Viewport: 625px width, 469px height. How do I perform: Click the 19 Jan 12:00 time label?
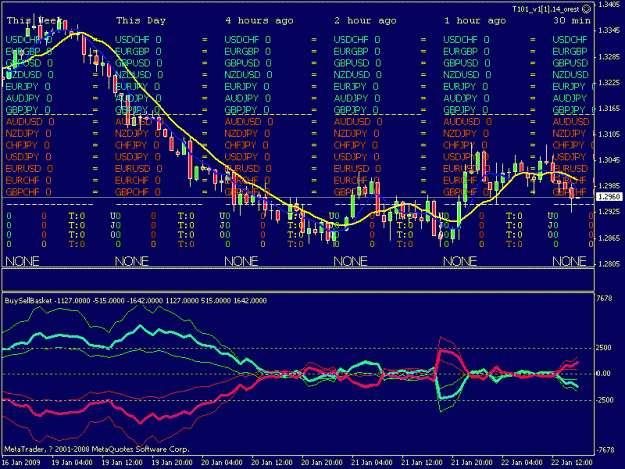(122, 463)
